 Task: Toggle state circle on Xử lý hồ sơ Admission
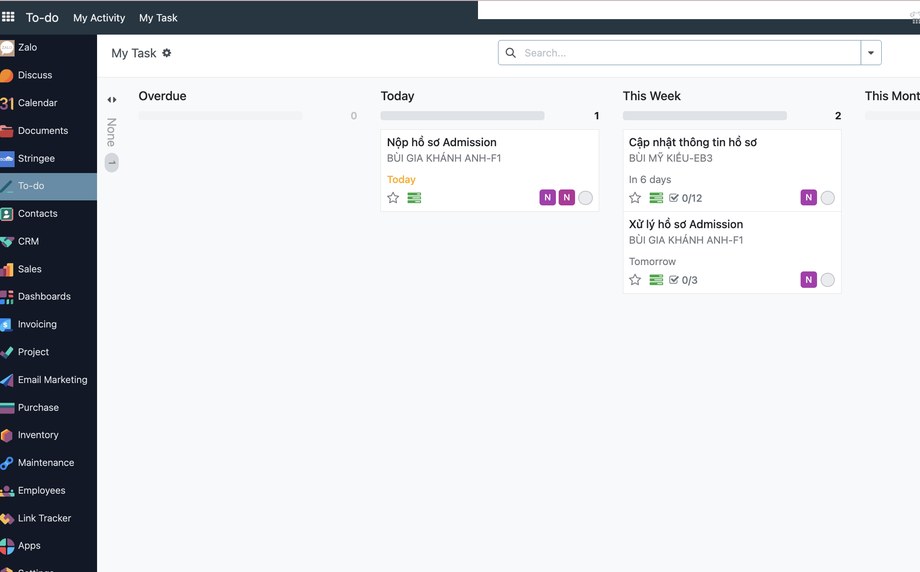tap(827, 280)
